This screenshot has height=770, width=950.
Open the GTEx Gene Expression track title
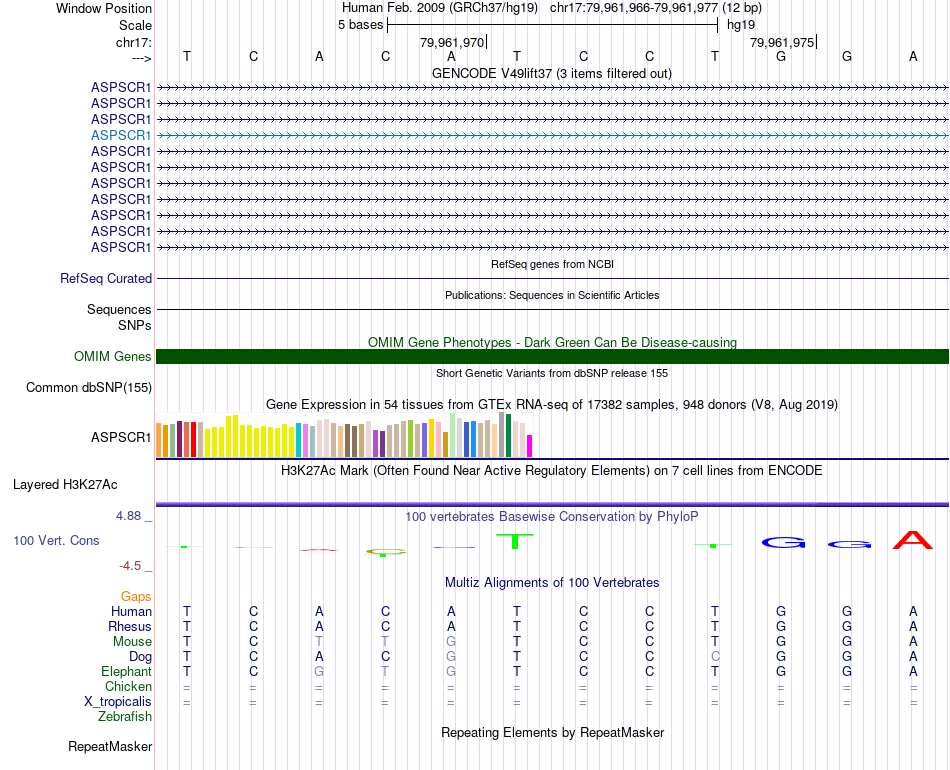coord(552,404)
